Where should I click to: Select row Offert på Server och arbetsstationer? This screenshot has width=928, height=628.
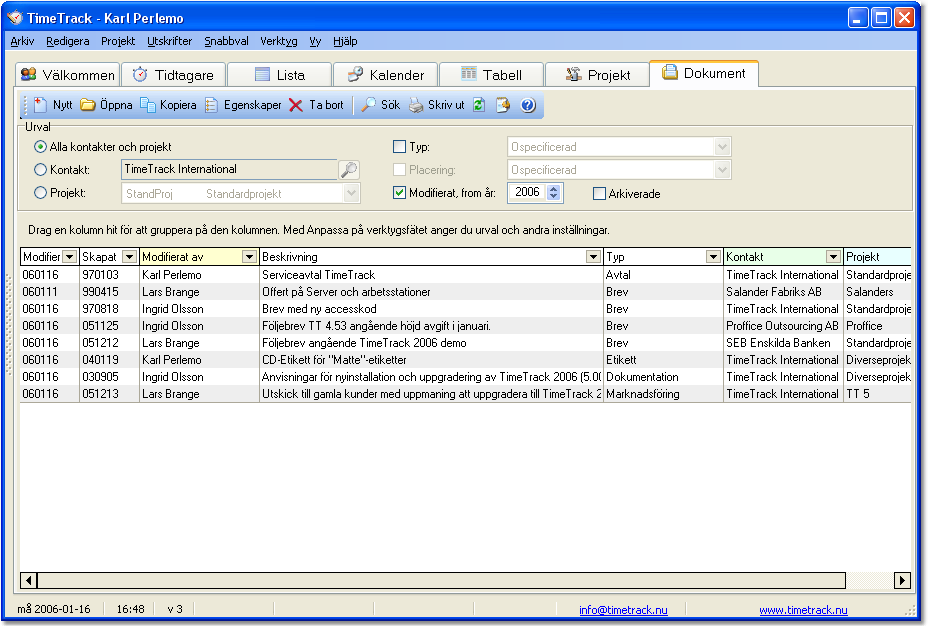(x=465, y=292)
